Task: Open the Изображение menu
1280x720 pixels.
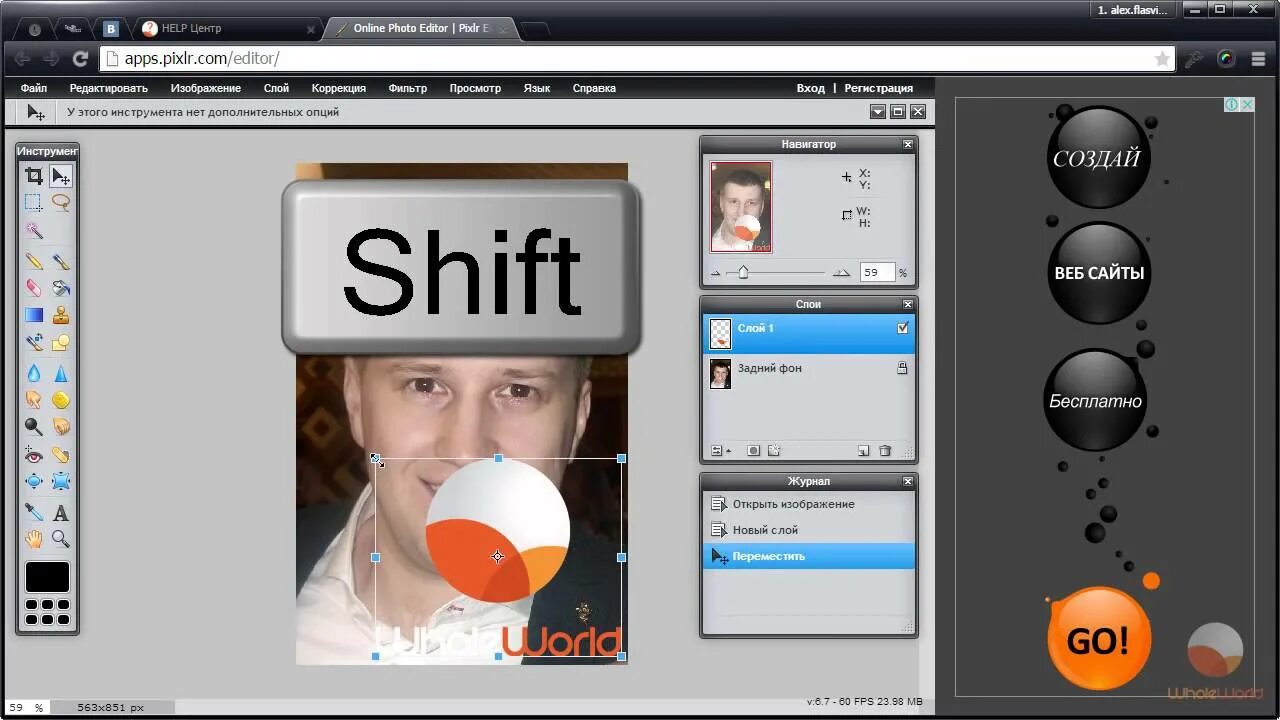Action: [205, 88]
